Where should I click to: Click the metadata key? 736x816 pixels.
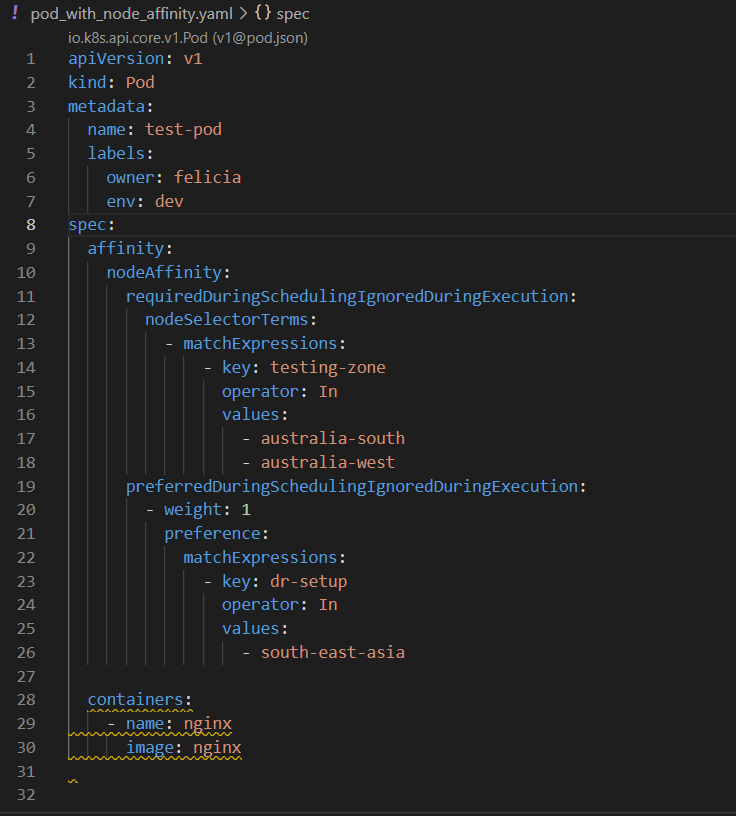click(x=107, y=106)
